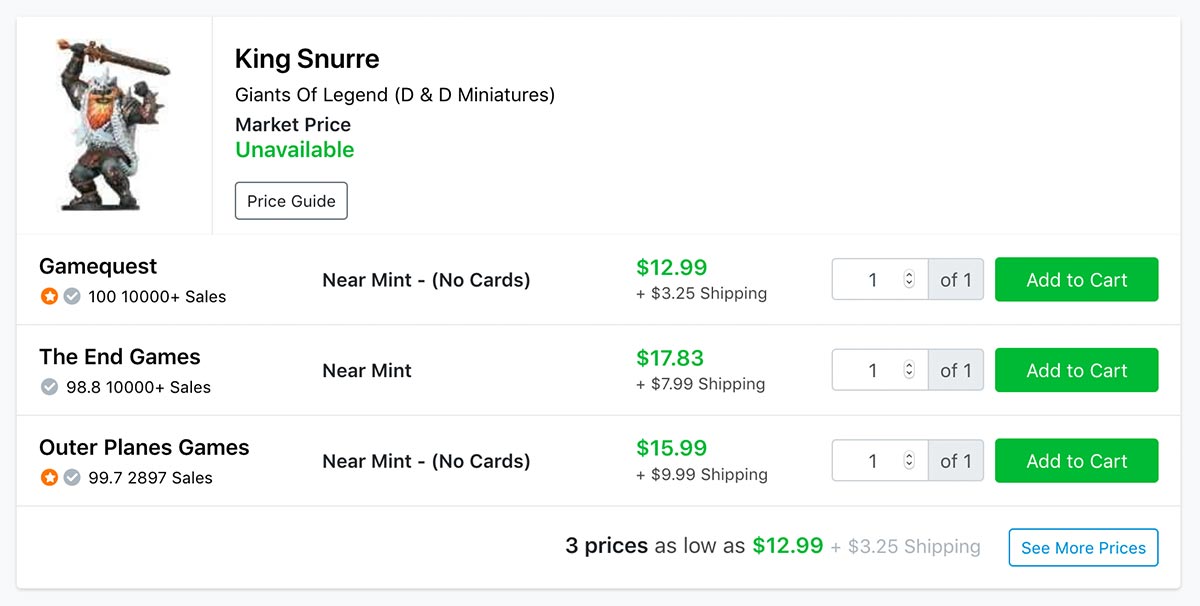This screenshot has height=606, width=1200.
Task: Open the King Snurre miniature image
Action: click(112, 124)
